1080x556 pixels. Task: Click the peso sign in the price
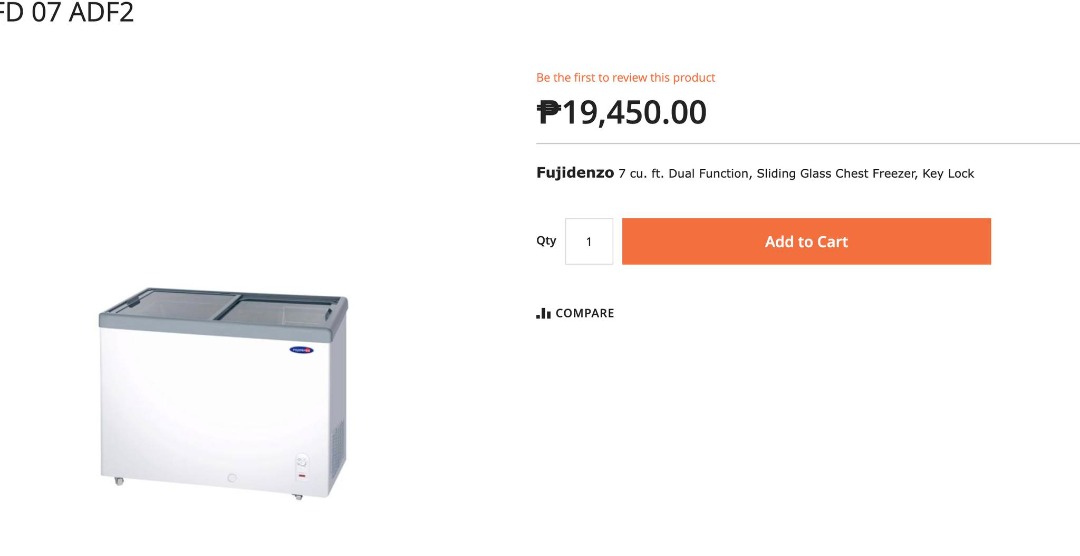click(548, 112)
